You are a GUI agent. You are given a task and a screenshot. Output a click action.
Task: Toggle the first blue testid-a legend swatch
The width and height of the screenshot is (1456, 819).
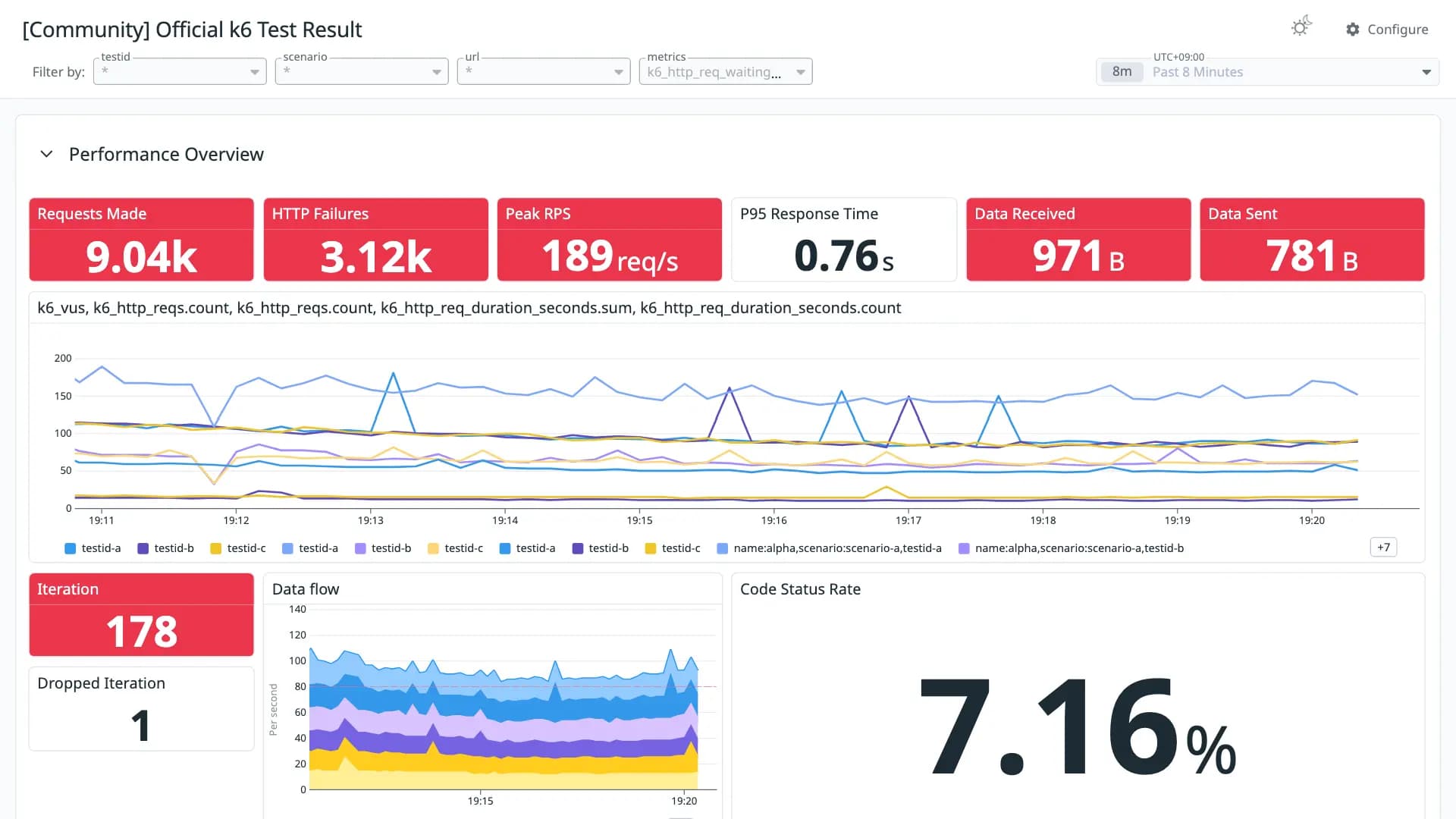tap(71, 548)
